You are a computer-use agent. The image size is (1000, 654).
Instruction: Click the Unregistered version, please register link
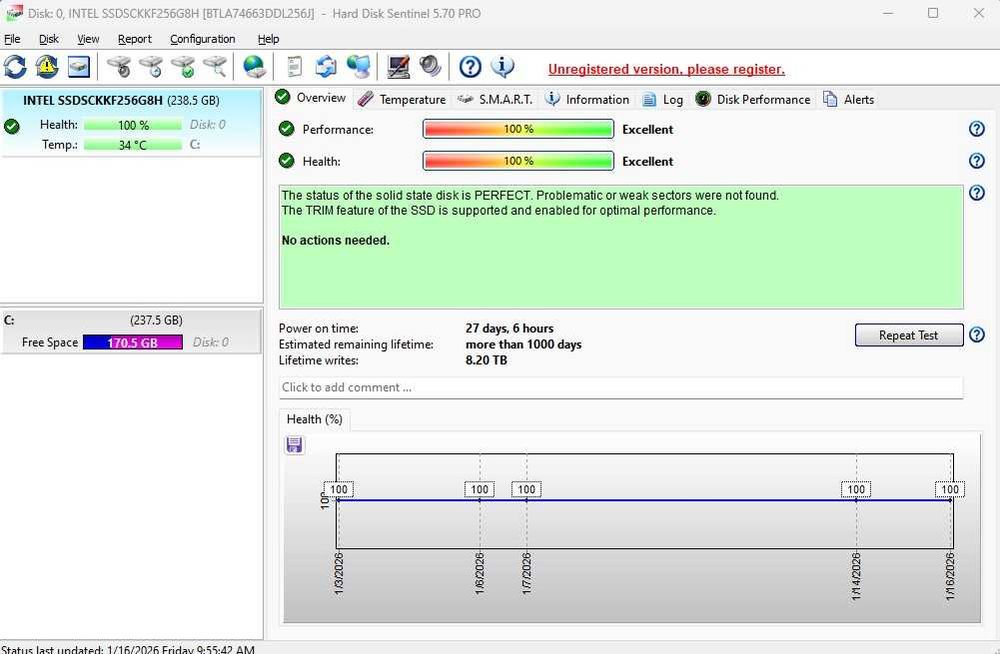point(666,69)
